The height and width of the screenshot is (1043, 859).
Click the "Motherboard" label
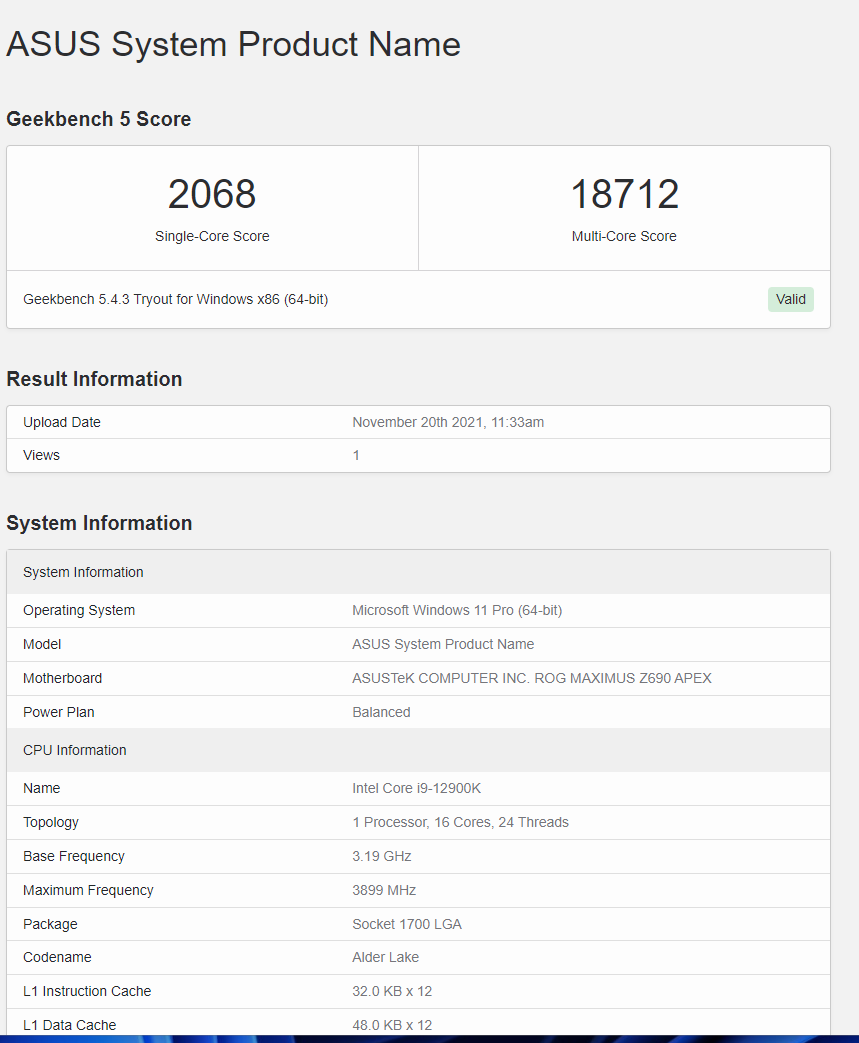pyautogui.click(x=63, y=678)
